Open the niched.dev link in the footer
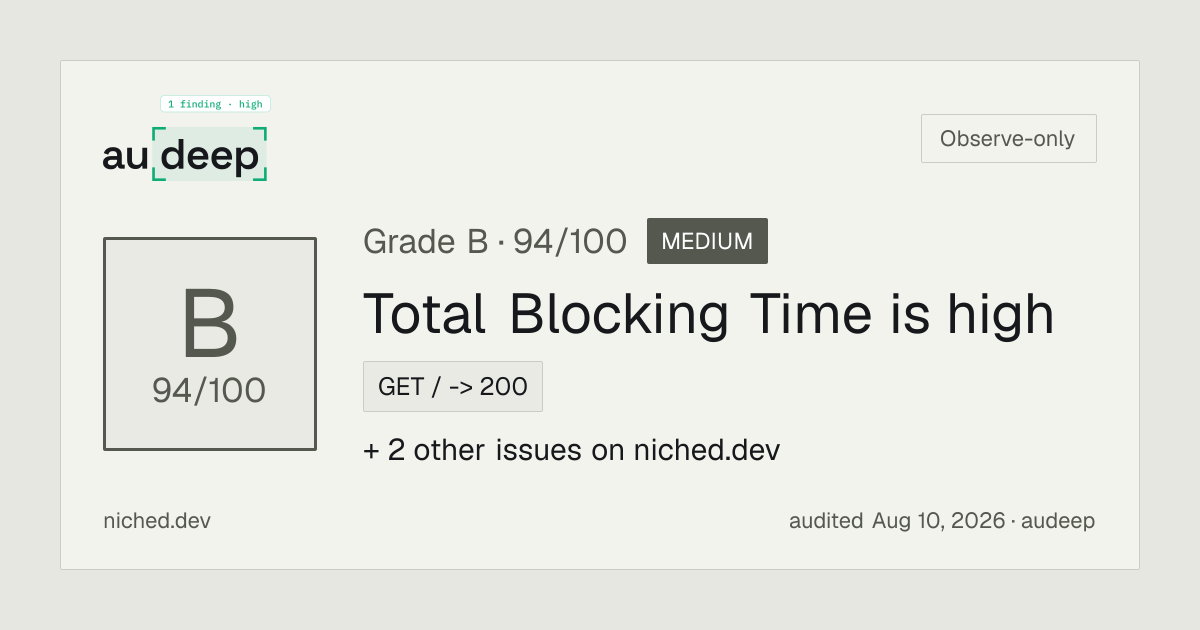This screenshot has width=1200, height=630. pyautogui.click(x=157, y=521)
